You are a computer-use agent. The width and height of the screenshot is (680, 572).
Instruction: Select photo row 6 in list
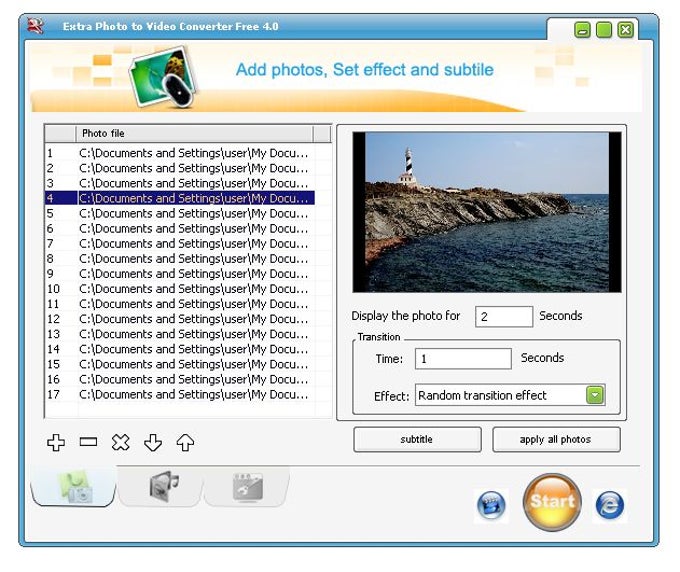point(180,229)
